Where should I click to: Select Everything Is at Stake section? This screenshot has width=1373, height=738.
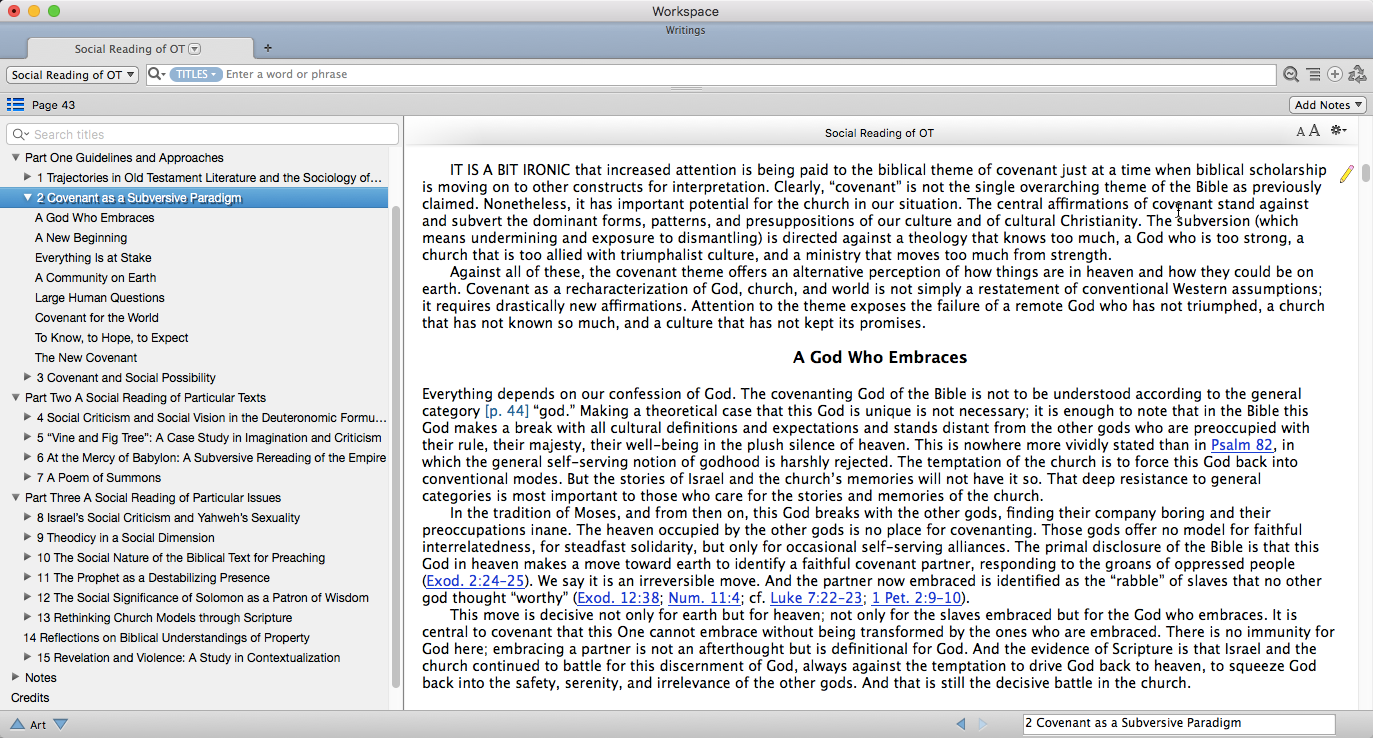pyautogui.click(x=93, y=258)
